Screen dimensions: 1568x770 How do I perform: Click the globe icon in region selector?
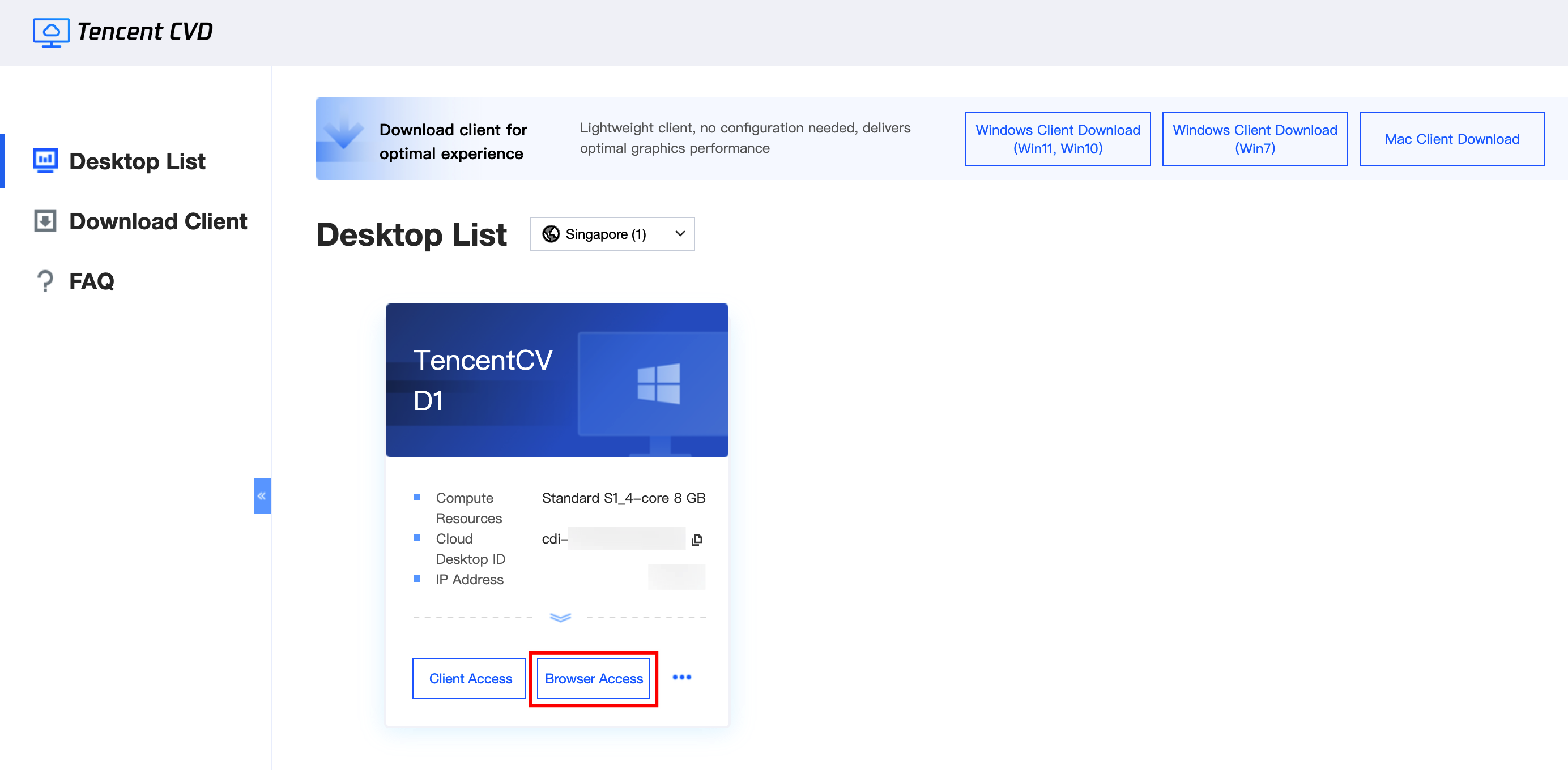coord(551,234)
